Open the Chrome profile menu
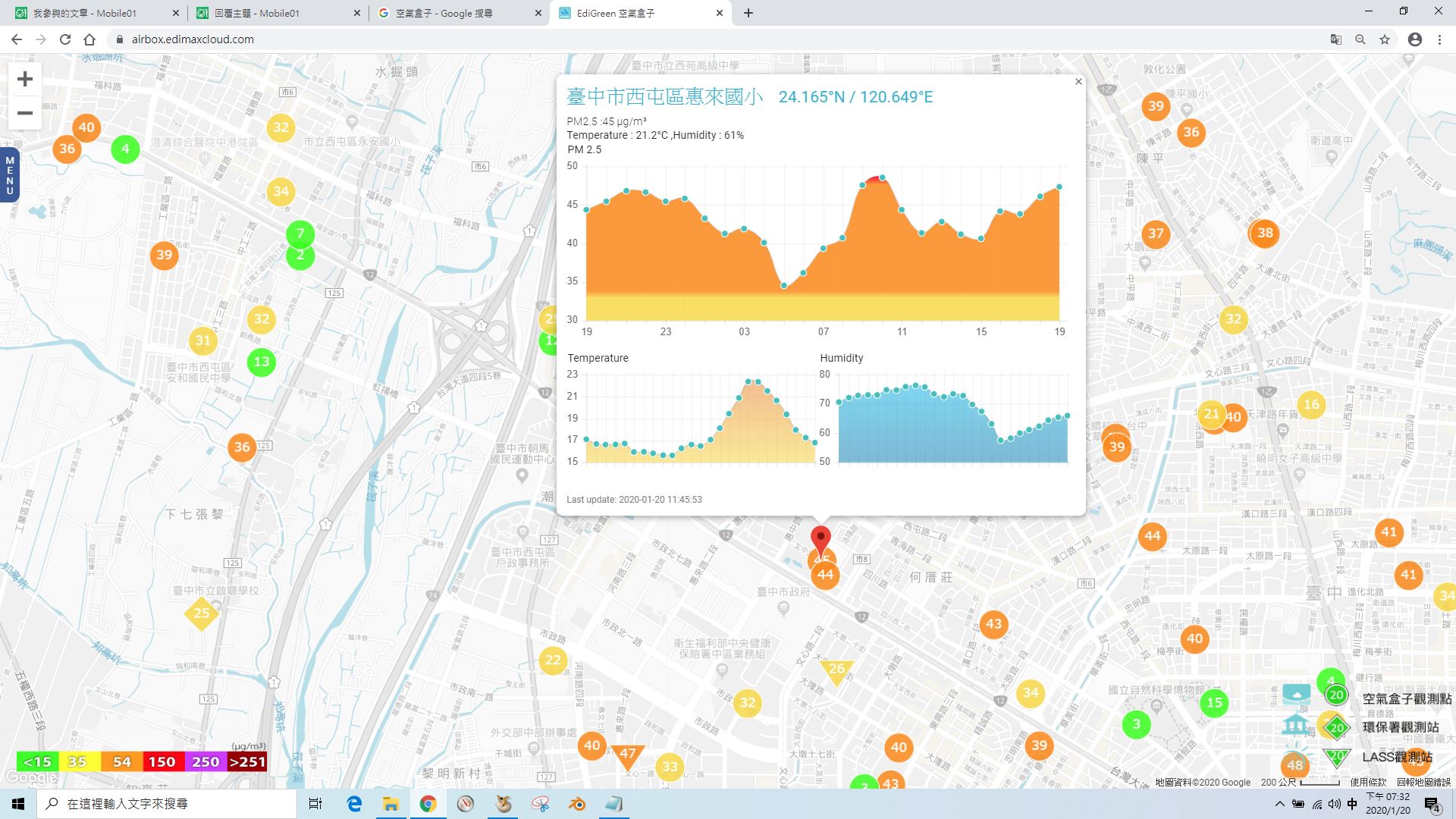Screen dimensions: 1456x819 (1415, 39)
